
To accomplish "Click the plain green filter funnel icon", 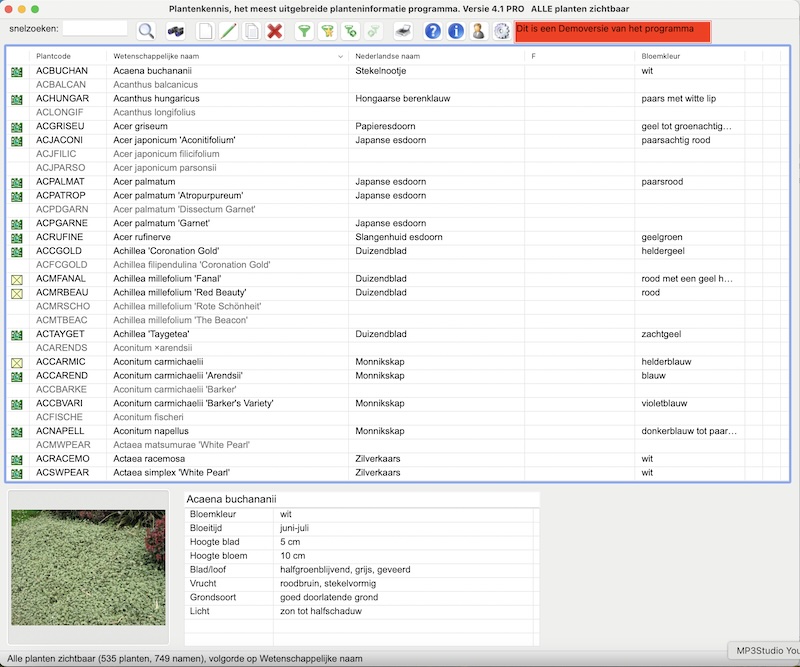I will pos(304,31).
